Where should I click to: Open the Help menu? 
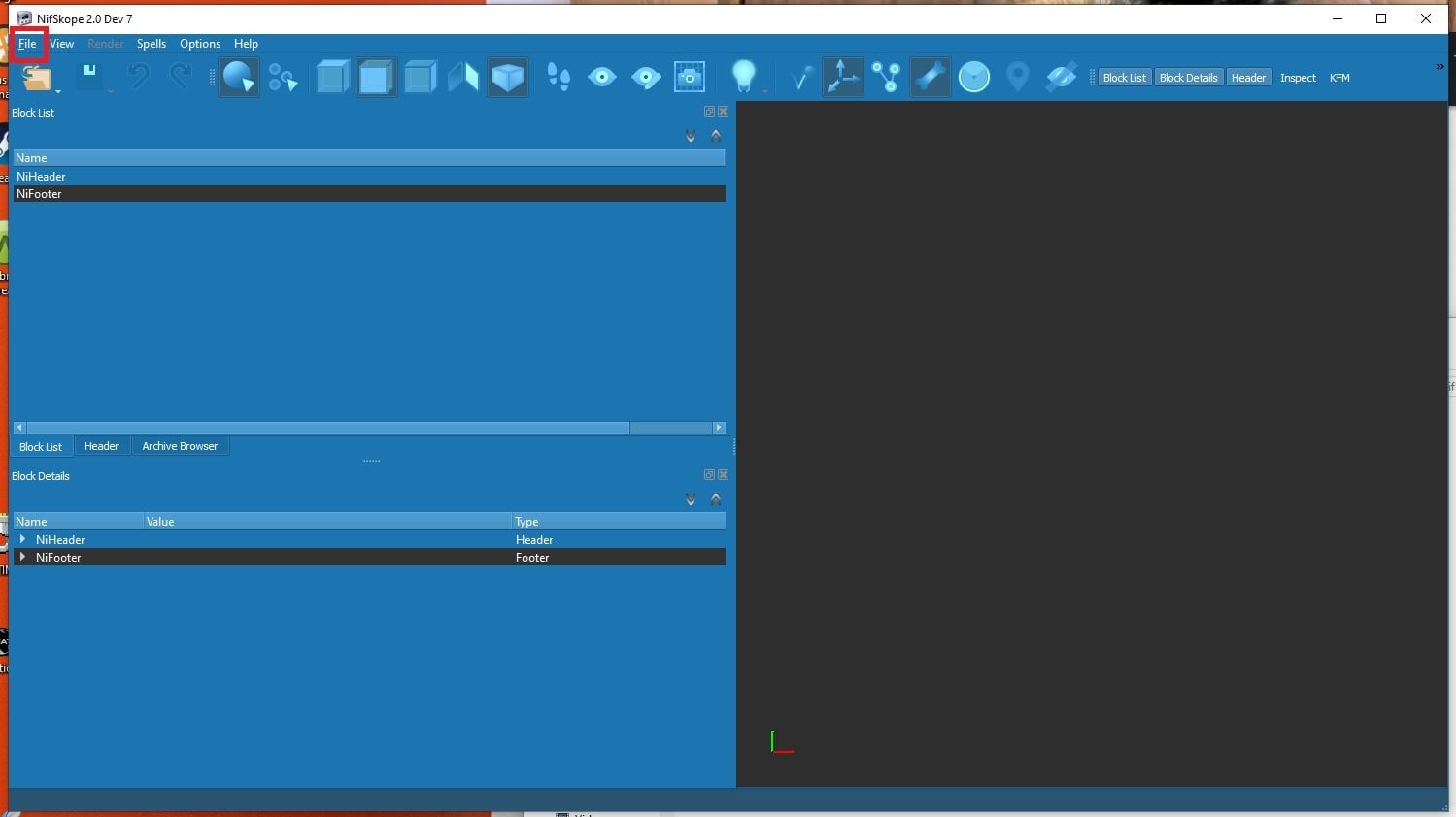(246, 44)
